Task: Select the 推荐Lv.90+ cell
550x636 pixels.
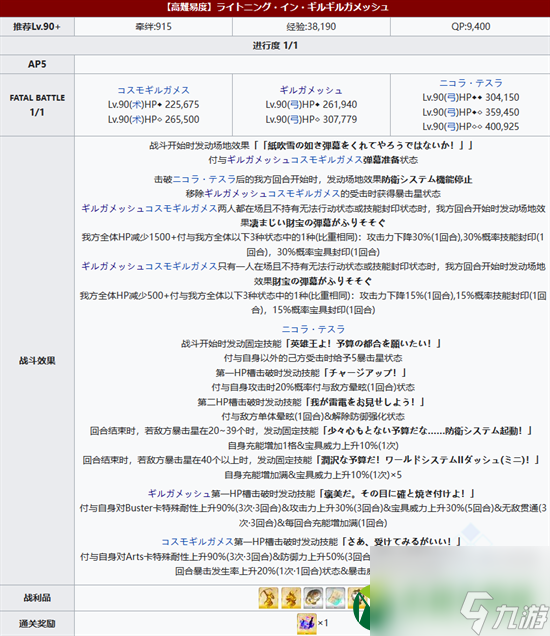Action: (37, 27)
